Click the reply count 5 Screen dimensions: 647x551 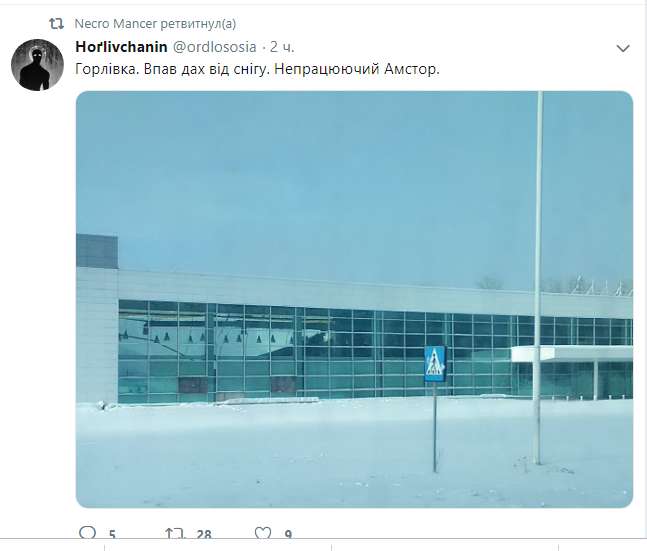tap(112, 535)
